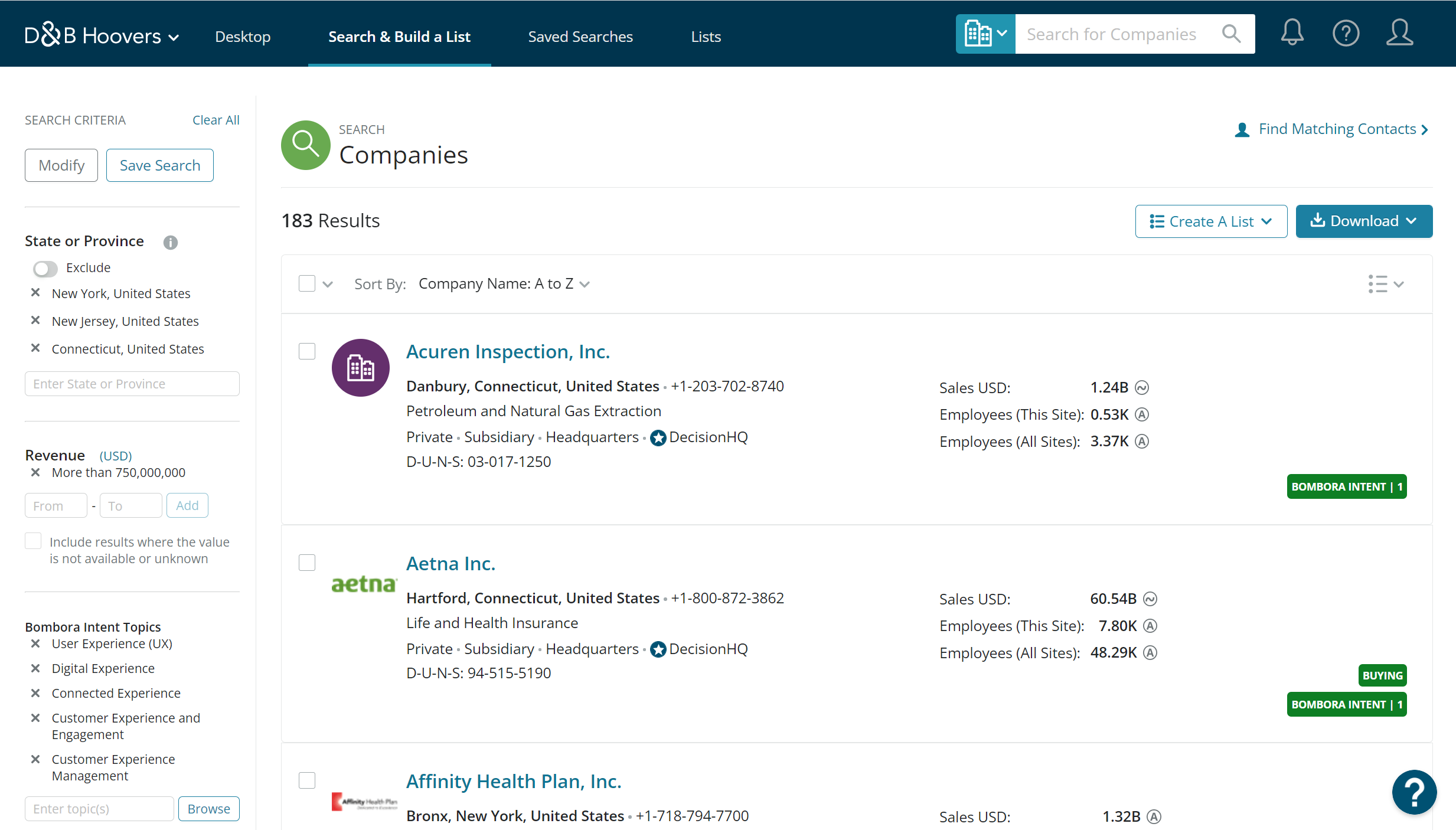1456x830 pixels.
Task: Open the user profile icon
Action: pos(1399,33)
